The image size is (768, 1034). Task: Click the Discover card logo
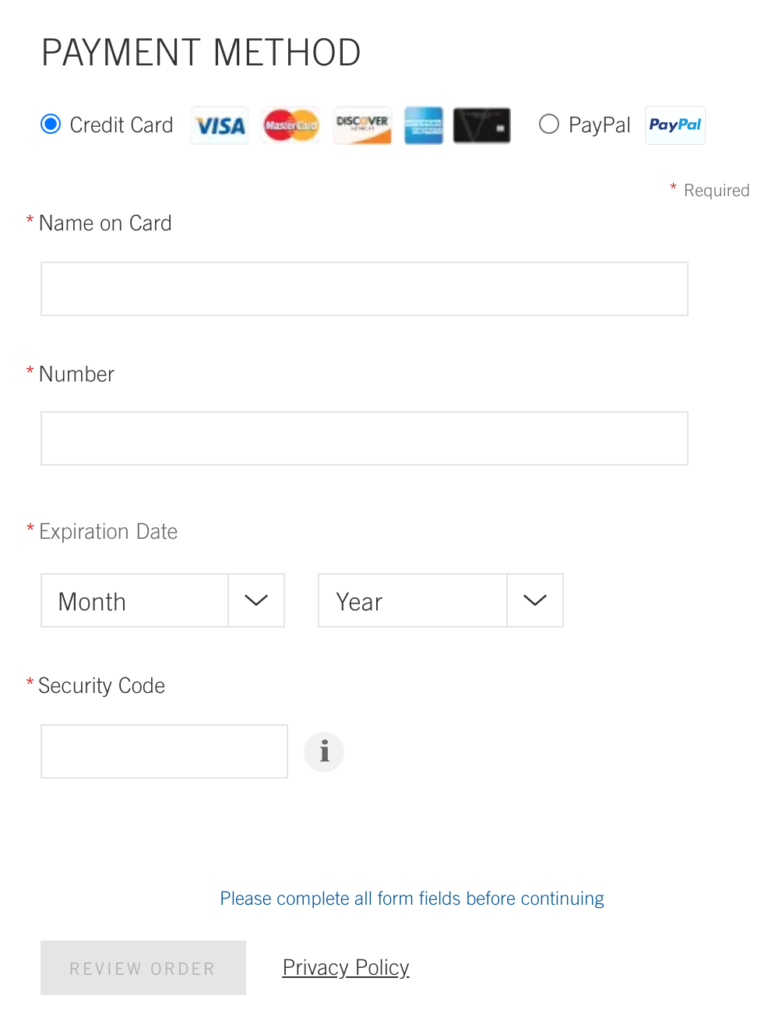(x=362, y=126)
